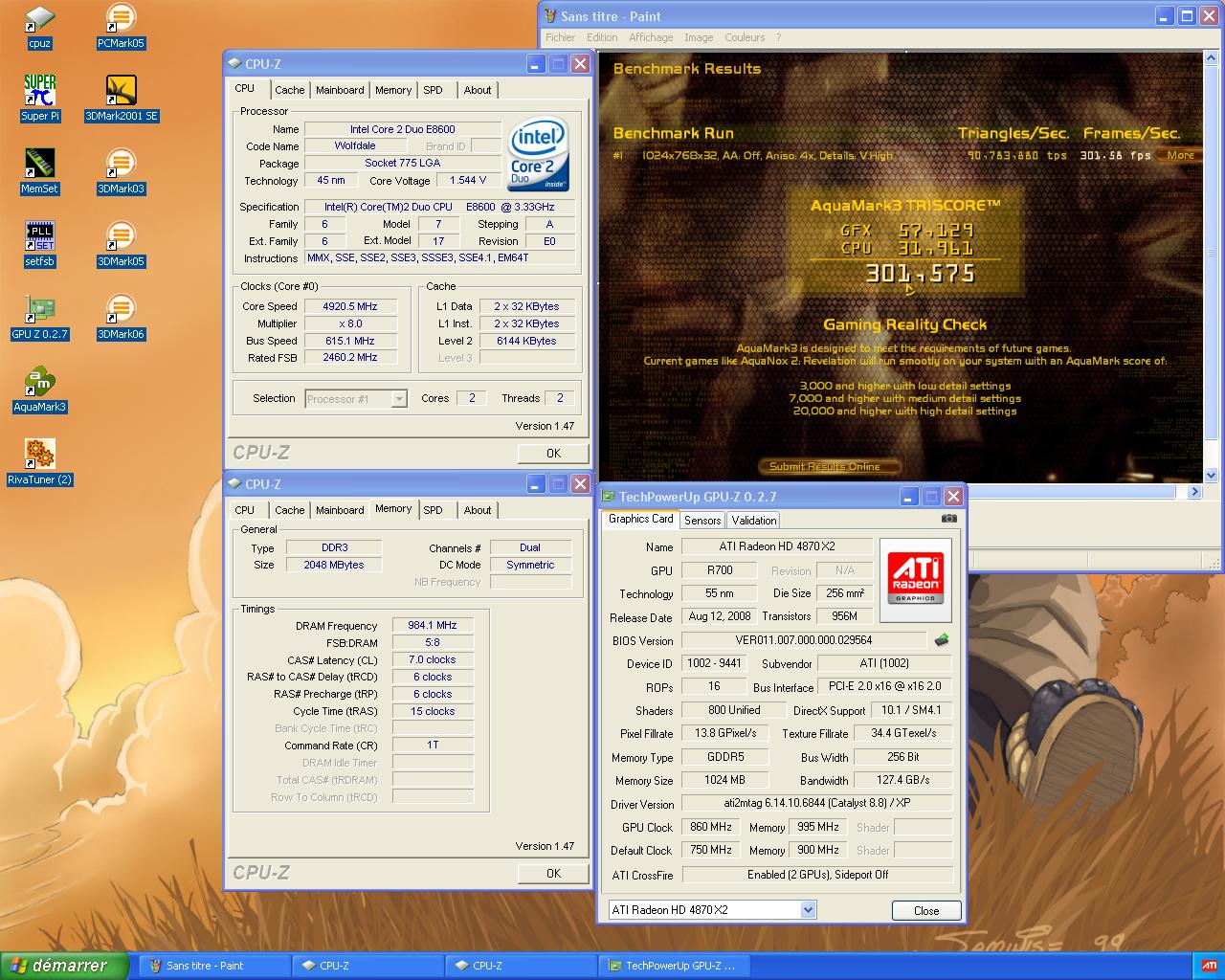Select the CPU tab in lower CPU-Z
The width and height of the screenshot is (1225, 980).
coord(245,510)
